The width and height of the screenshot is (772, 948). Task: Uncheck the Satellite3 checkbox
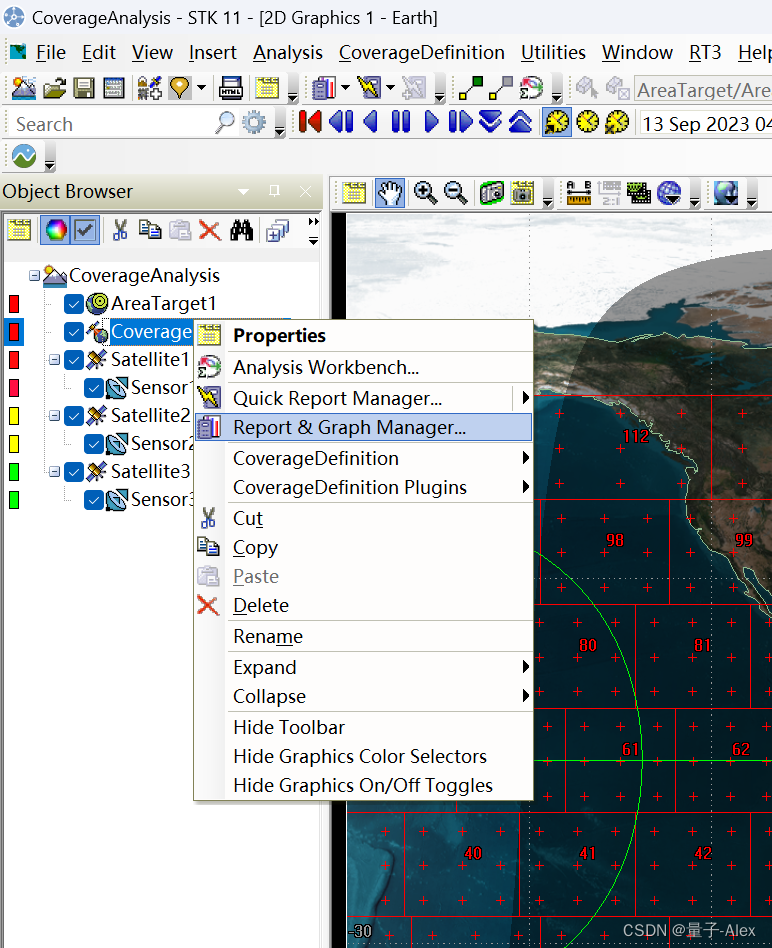click(74, 472)
